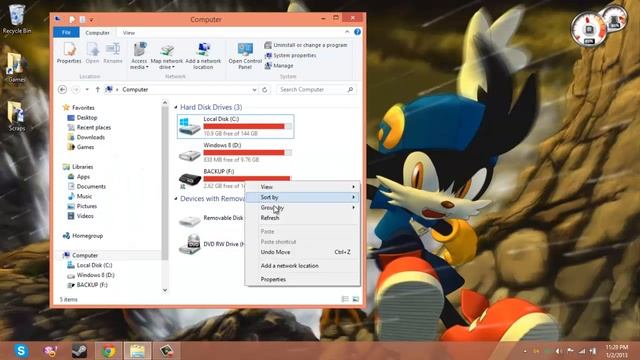Select Homegroup in navigation pane

pyautogui.click(x=83, y=236)
